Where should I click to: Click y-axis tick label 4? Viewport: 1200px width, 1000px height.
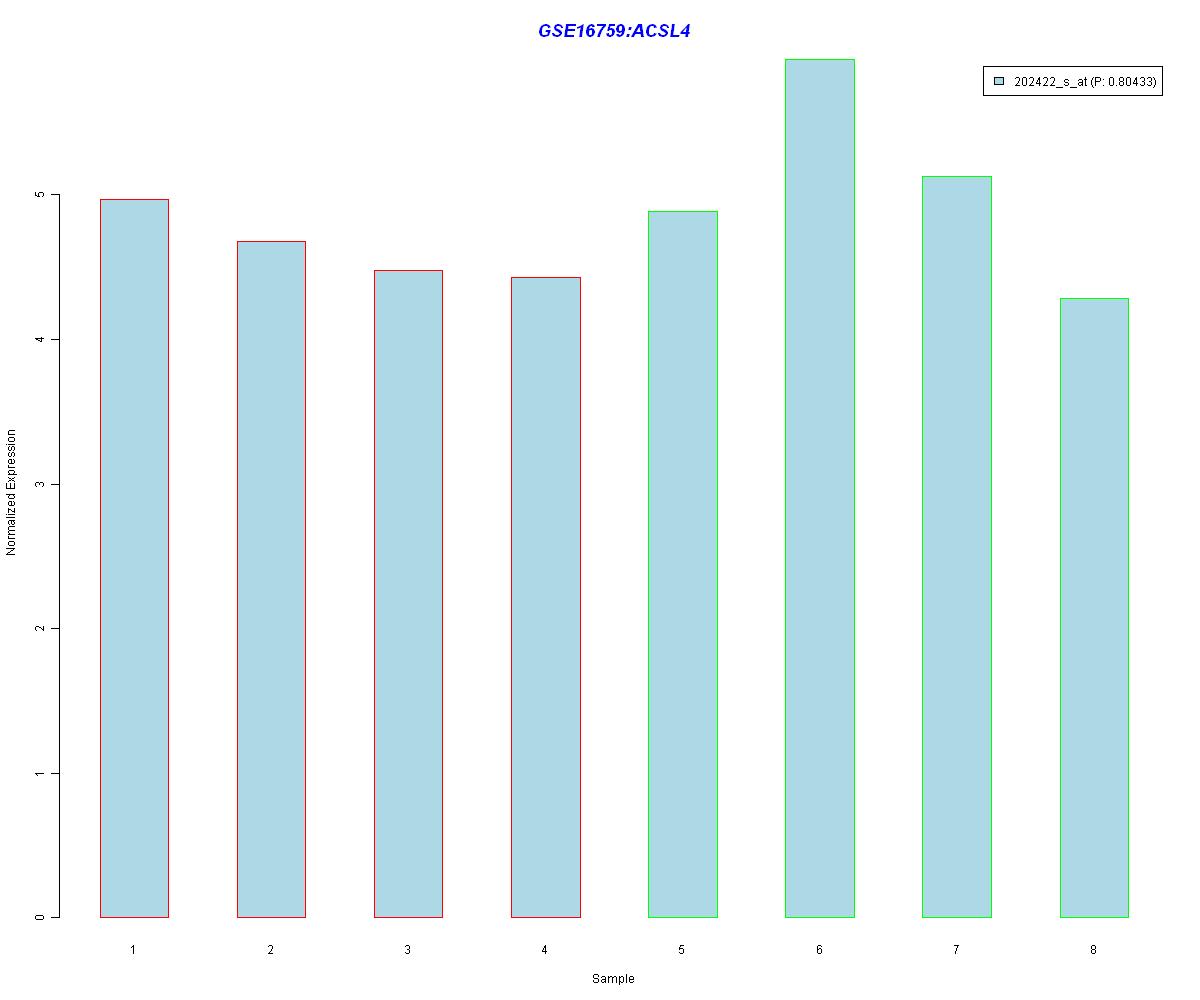pos(40,339)
